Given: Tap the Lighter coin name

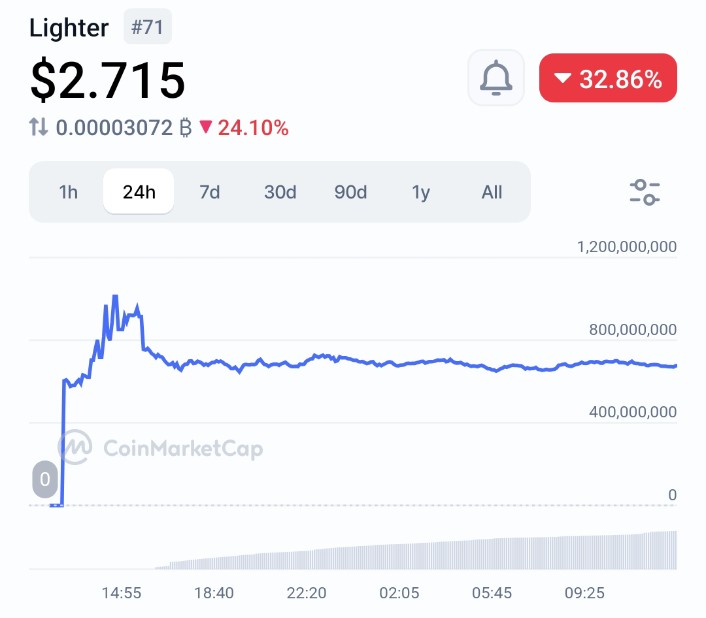Looking at the screenshot, I should coord(69,28).
